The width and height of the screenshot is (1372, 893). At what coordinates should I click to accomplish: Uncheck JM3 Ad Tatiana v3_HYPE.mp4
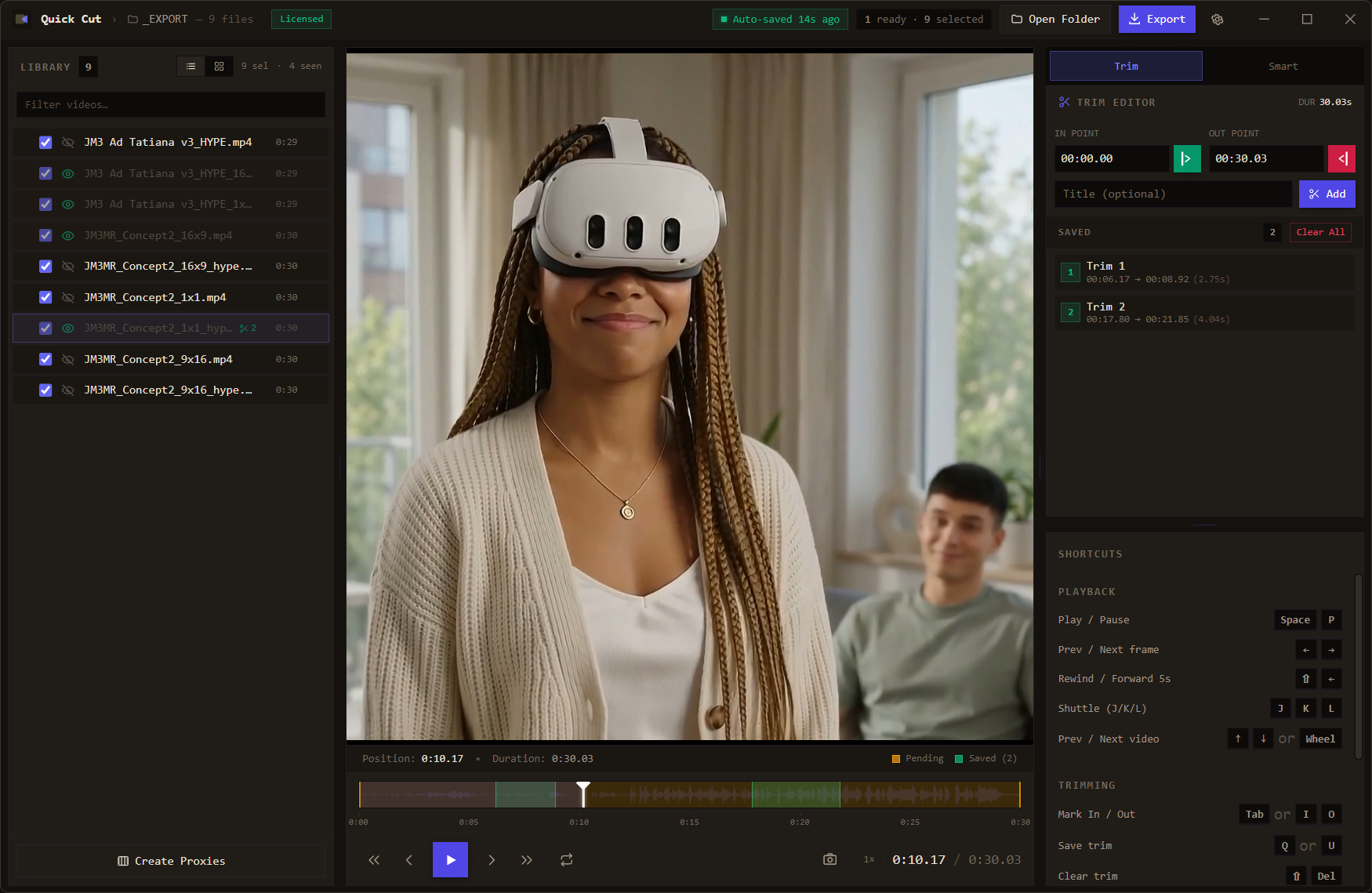click(45, 142)
